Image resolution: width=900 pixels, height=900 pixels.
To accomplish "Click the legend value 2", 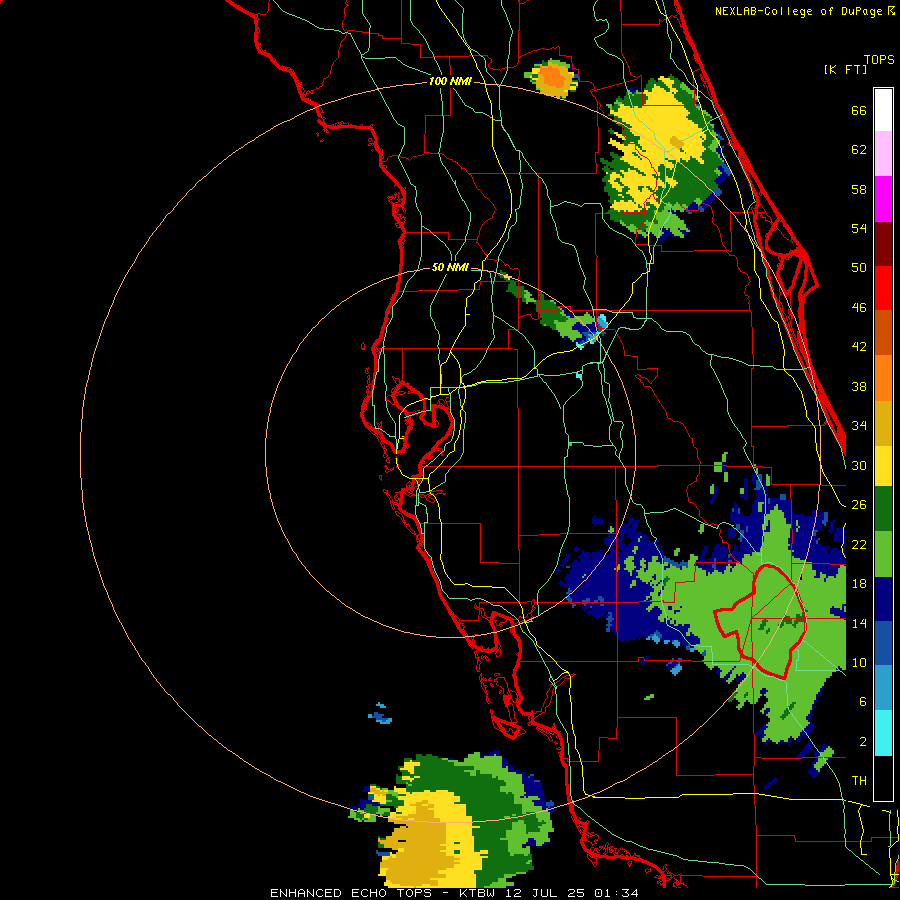I will click(x=862, y=741).
